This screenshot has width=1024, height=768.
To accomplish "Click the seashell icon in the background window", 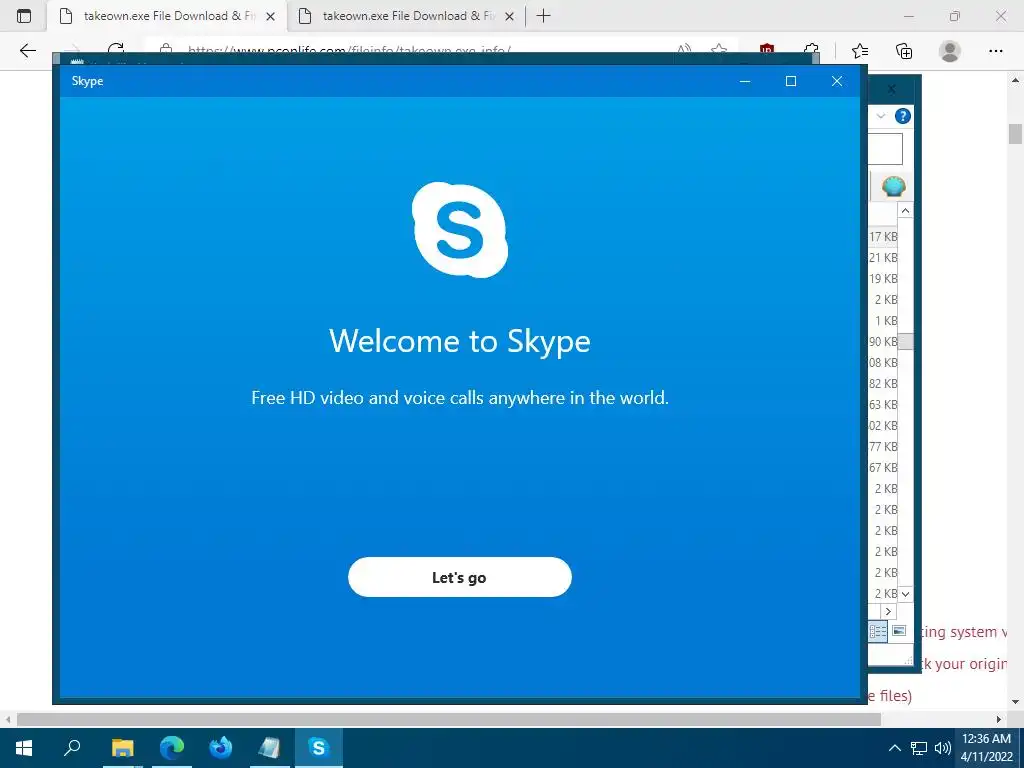I will 893,187.
